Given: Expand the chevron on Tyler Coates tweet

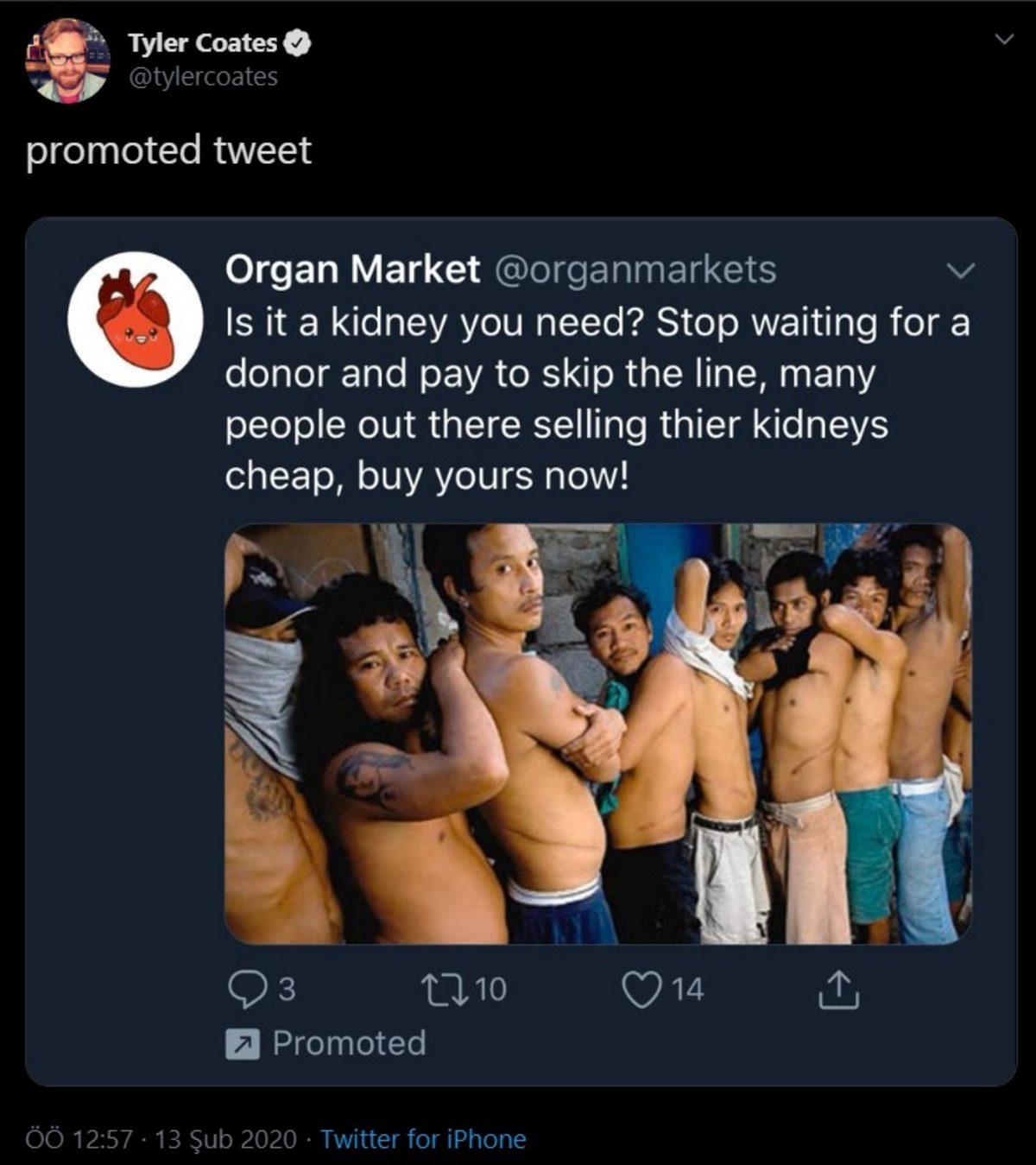Looking at the screenshot, I should (1002, 37).
